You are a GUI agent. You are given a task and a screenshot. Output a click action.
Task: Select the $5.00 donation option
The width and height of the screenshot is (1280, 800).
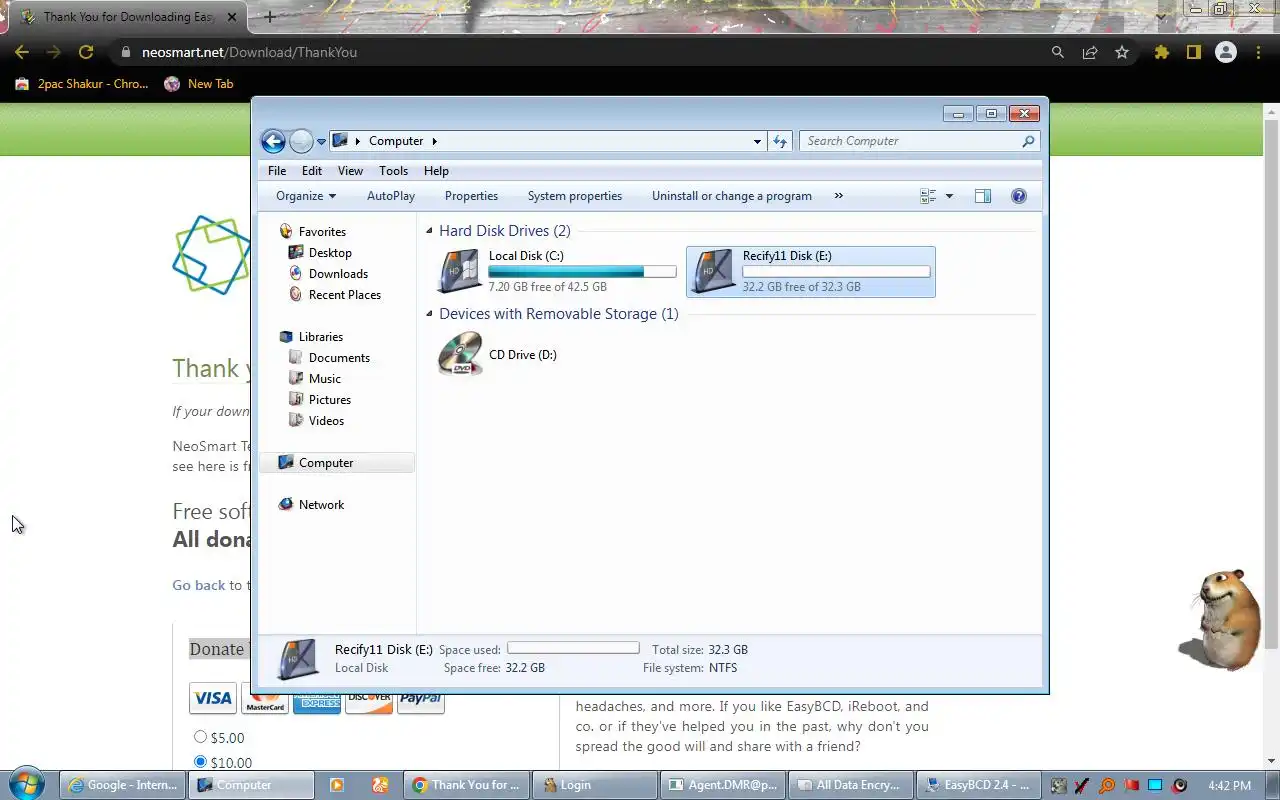tap(200, 737)
